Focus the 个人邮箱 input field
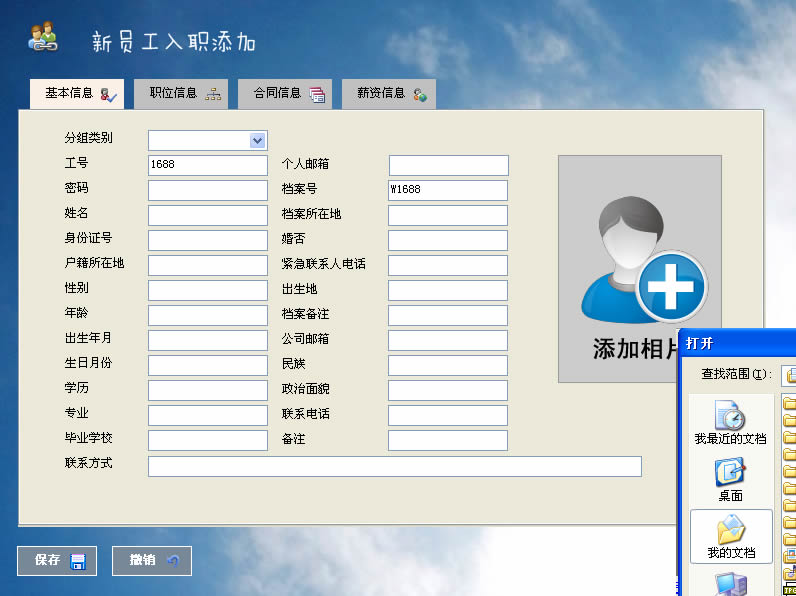The image size is (796, 596). [449, 165]
